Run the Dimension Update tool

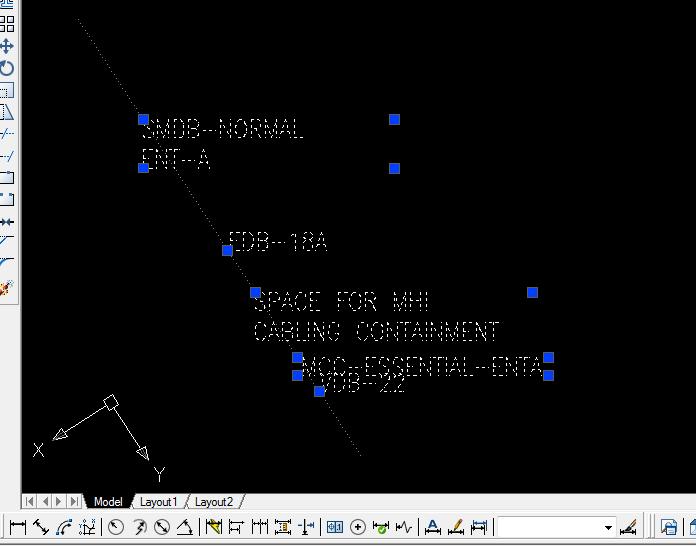click(x=479, y=527)
